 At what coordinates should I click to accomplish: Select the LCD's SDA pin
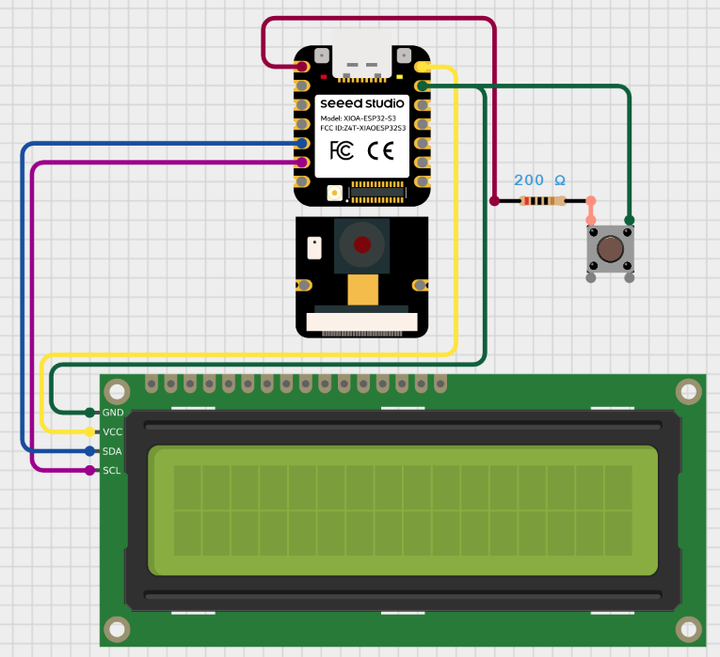point(91,451)
